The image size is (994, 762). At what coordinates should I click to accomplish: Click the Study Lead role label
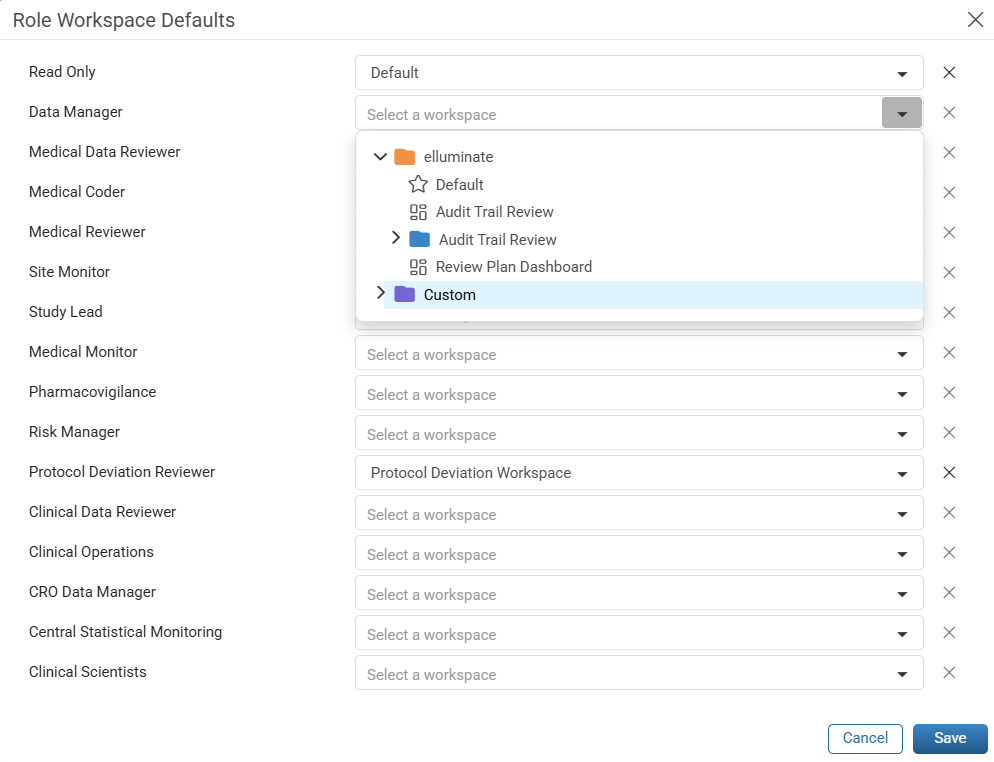coord(65,312)
